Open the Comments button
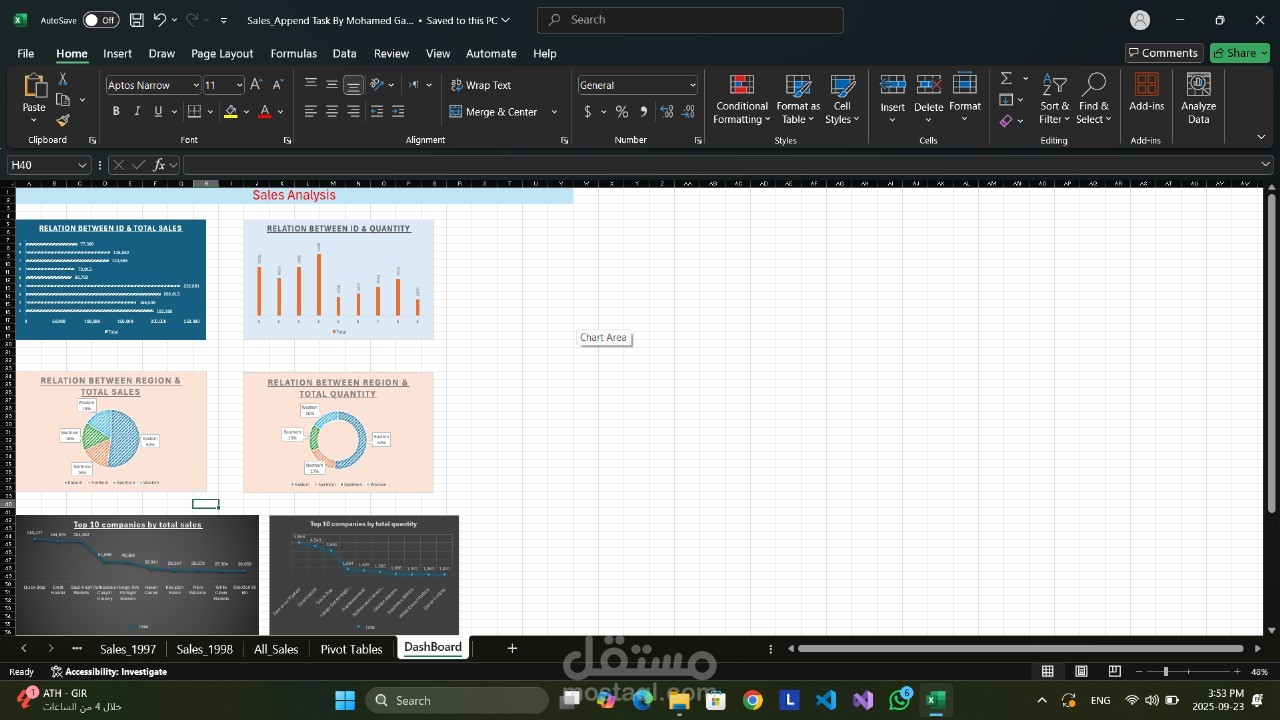 tap(1162, 53)
